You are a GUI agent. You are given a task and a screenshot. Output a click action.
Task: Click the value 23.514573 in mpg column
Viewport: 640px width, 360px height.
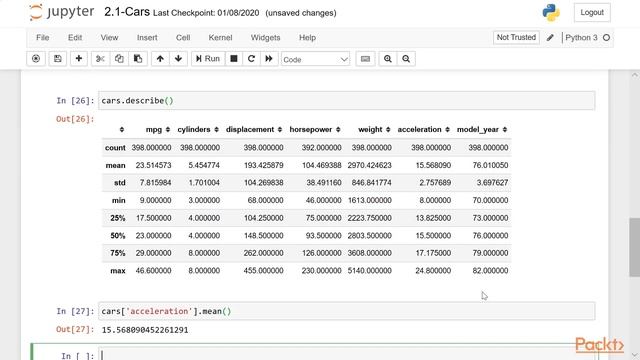point(153,165)
